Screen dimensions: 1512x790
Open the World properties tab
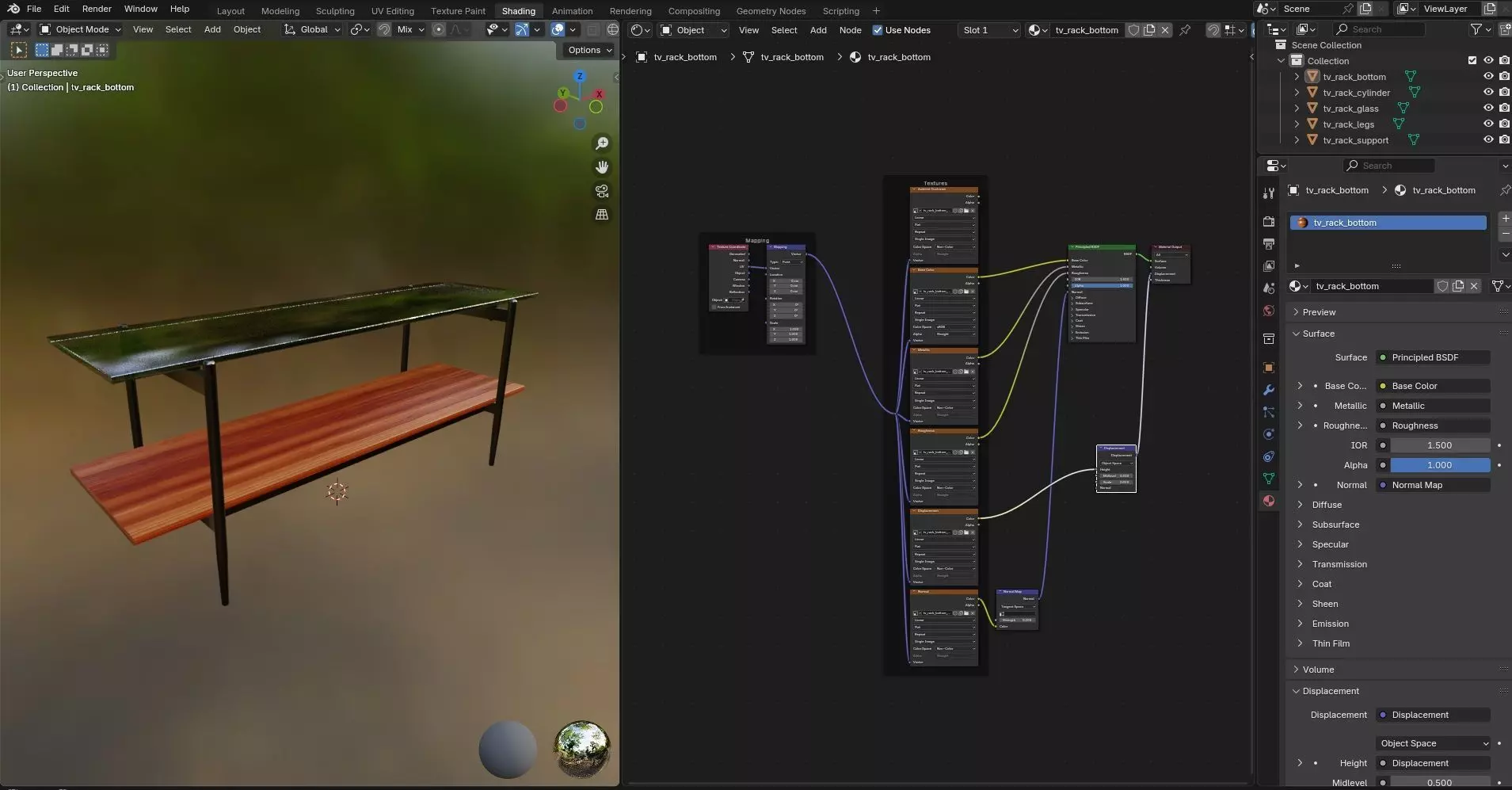pos(1269,311)
